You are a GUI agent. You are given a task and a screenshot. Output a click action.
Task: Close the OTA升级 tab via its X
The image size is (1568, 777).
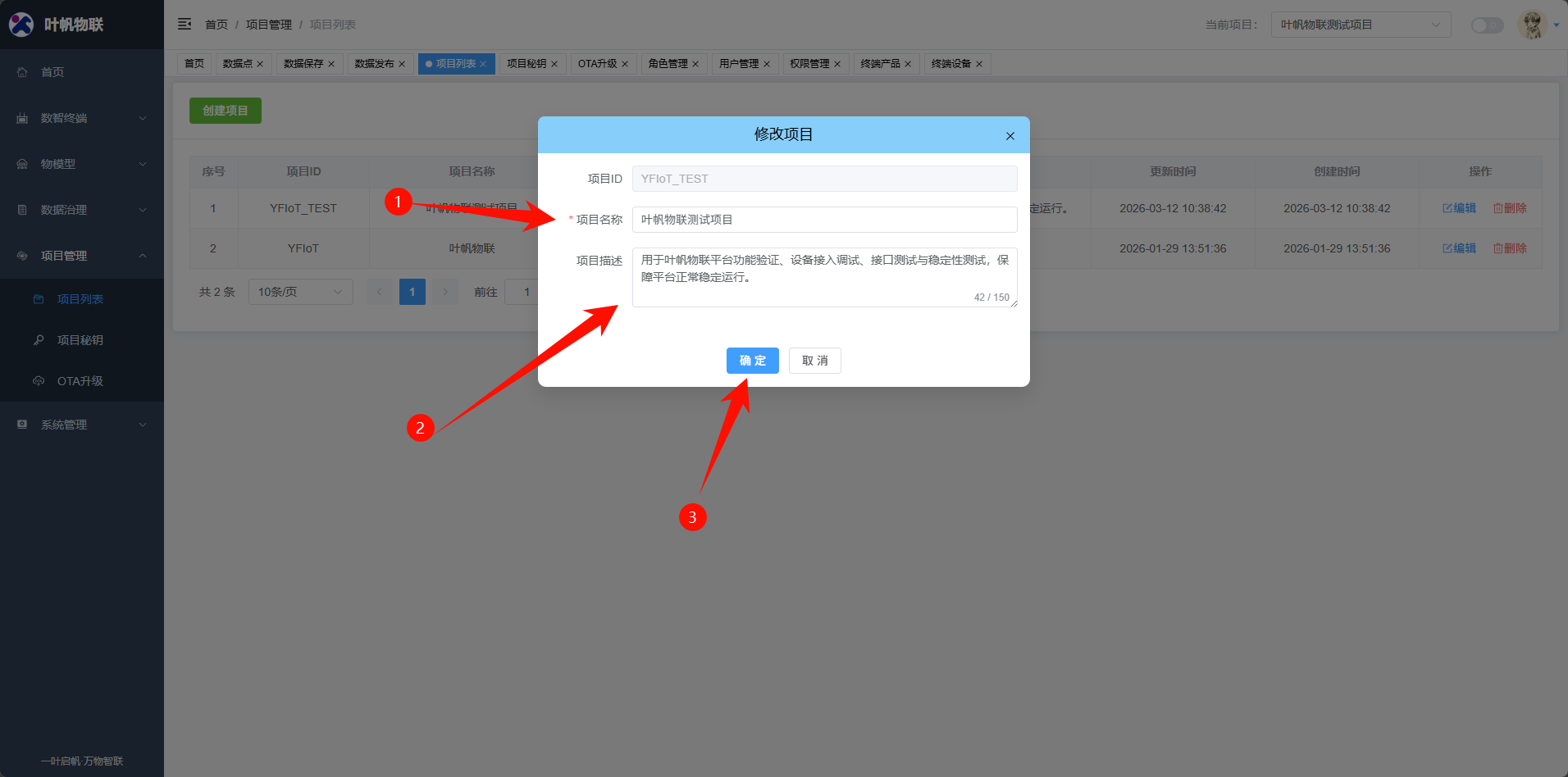625,64
